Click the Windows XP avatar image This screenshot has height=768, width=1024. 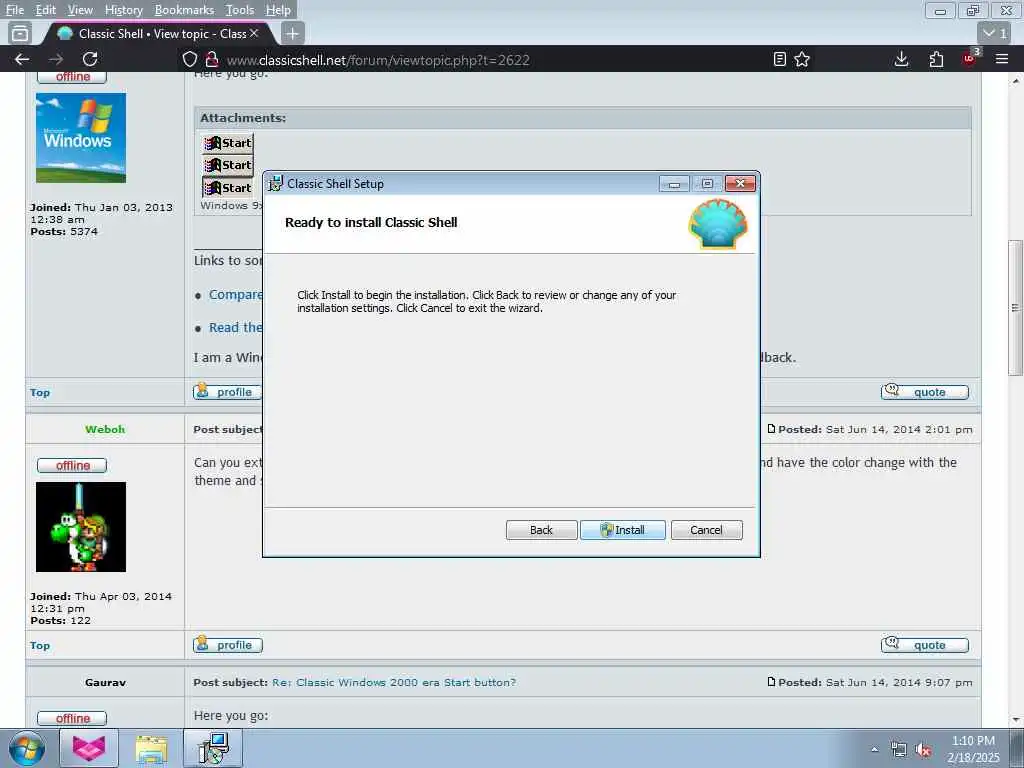click(81, 138)
